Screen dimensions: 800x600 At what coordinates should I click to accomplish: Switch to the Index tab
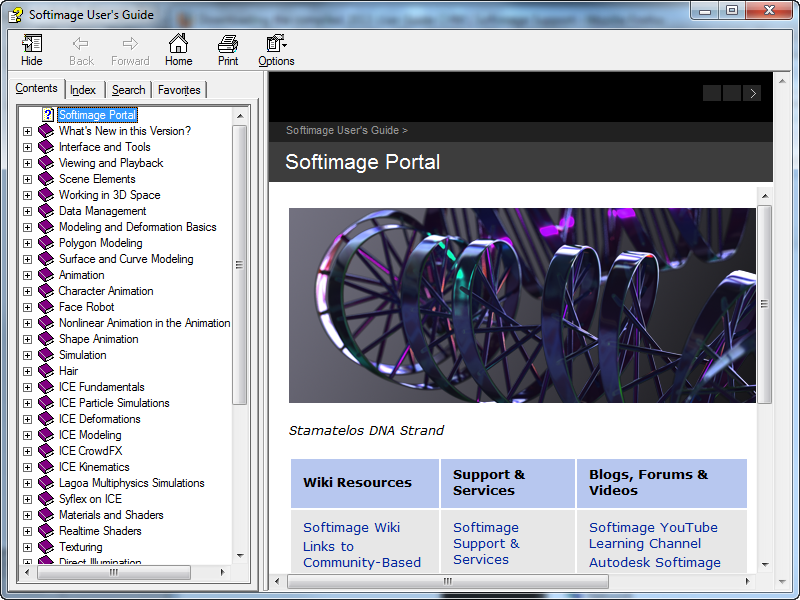[x=83, y=90]
